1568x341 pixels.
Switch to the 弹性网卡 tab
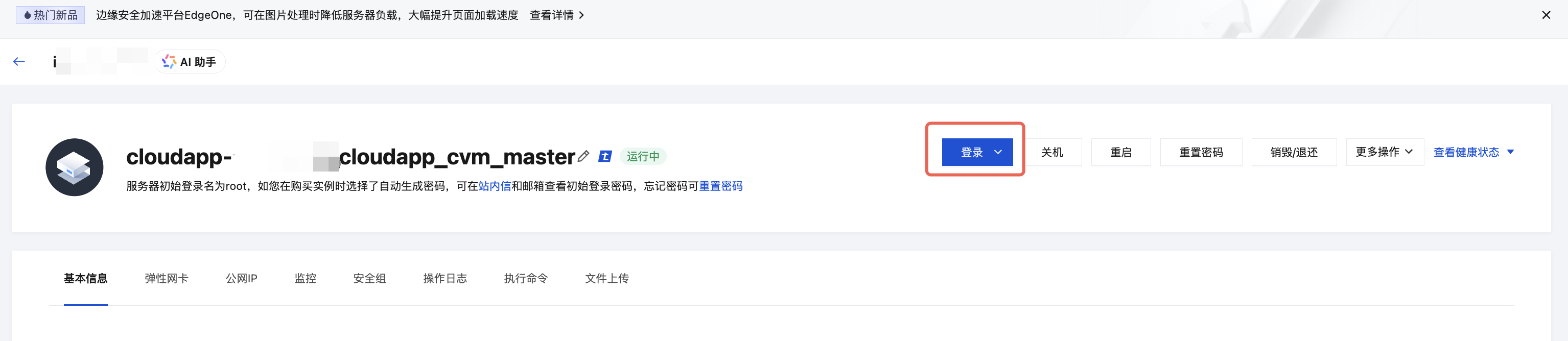pyautogui.click(x=166, y=278)
